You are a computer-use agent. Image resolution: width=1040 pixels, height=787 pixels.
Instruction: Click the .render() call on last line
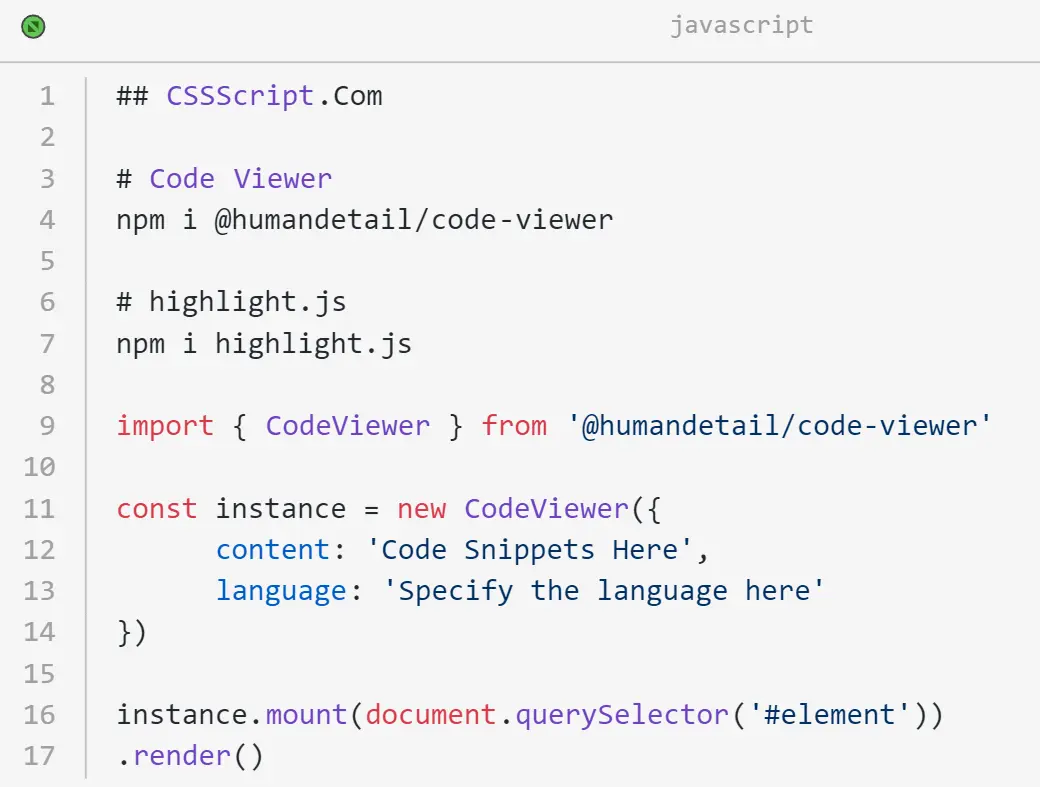190,756
